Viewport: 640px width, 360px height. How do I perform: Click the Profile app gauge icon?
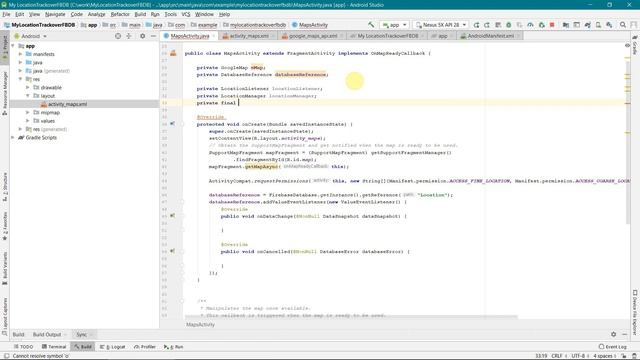point(530,25)
